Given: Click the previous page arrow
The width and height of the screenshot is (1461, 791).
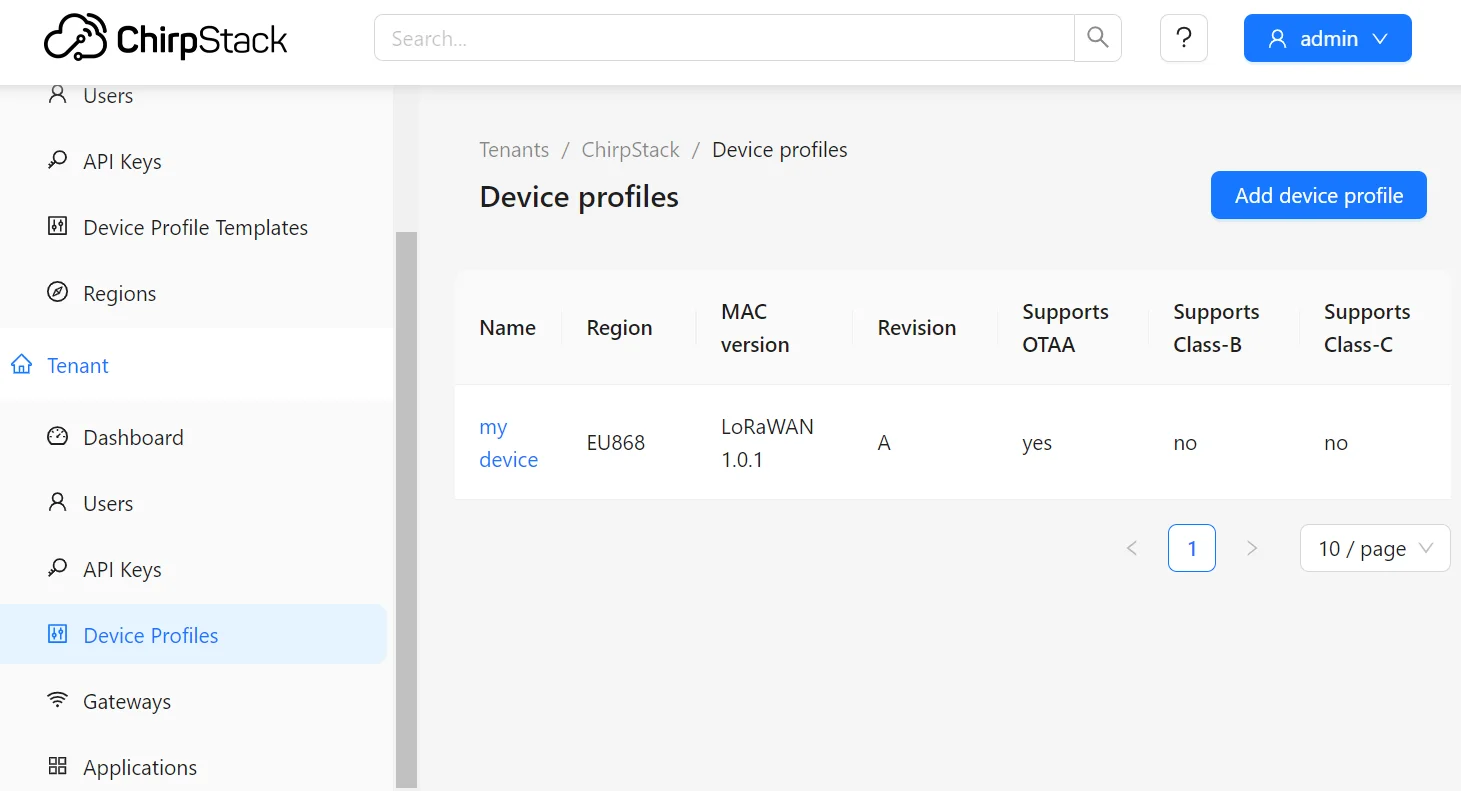Looking at the screenshot, I should point(1132,548).
